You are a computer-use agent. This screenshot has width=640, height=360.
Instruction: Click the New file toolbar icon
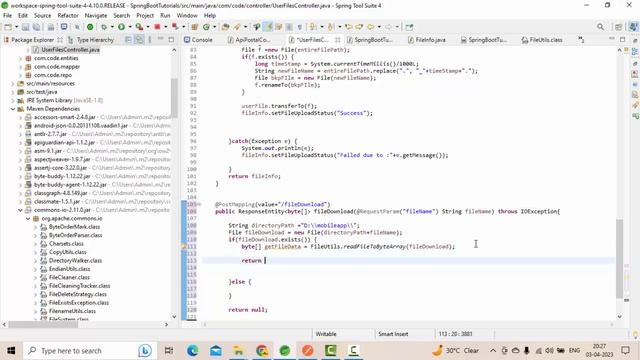(x=7, y=27)
